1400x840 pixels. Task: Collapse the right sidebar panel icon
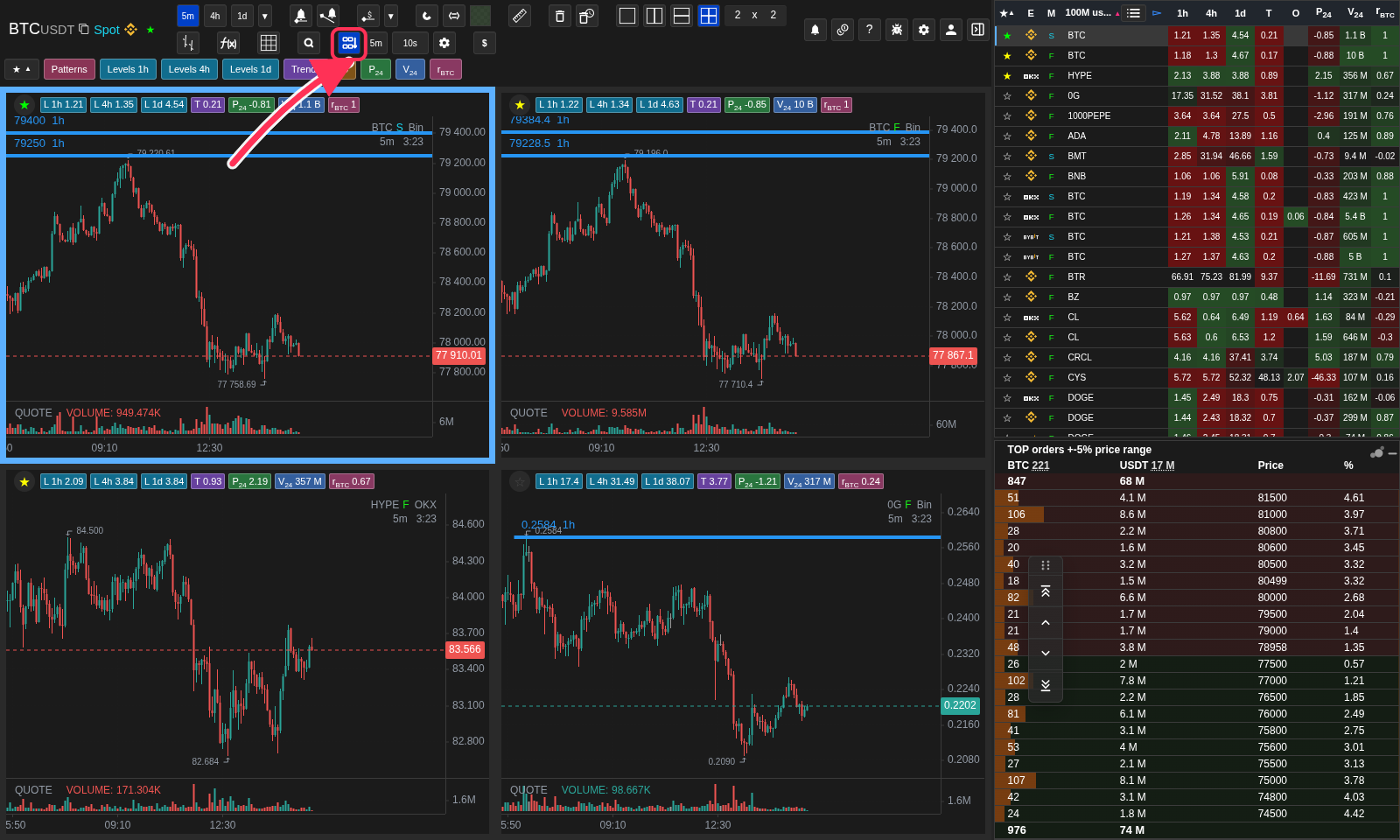(977, 30)
